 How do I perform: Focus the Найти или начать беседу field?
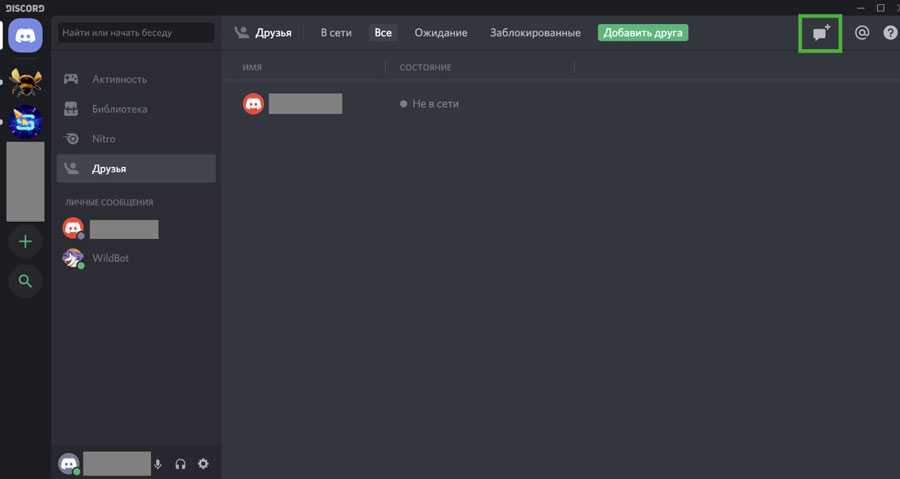coord(136,33)
